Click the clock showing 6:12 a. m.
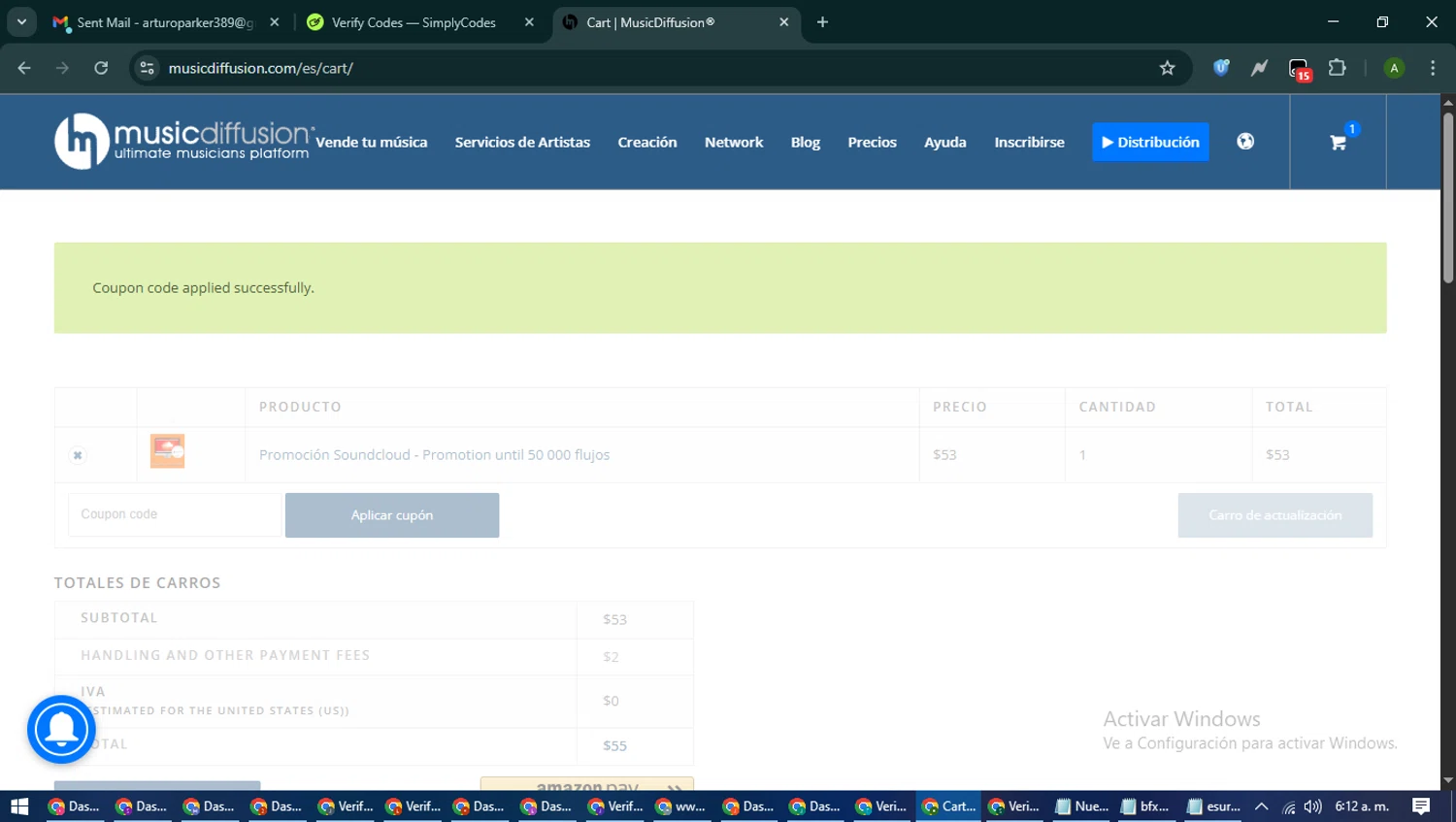This screenshot has width=1456, height=822. tap(1362, 806)
